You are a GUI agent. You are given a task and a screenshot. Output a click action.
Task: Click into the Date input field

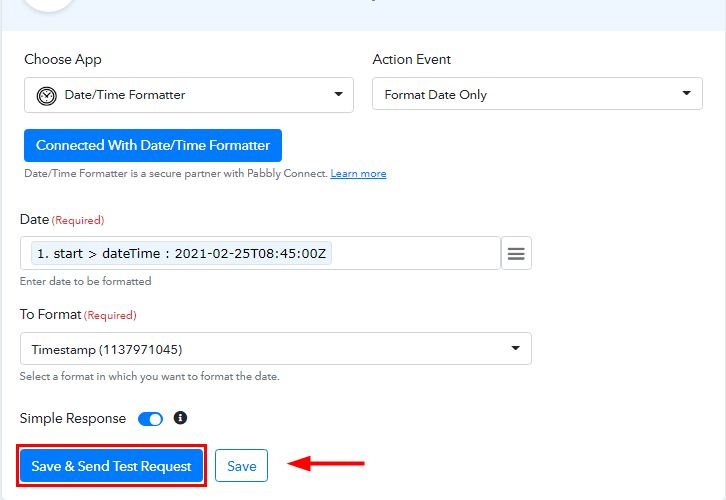tap(260, 253)
